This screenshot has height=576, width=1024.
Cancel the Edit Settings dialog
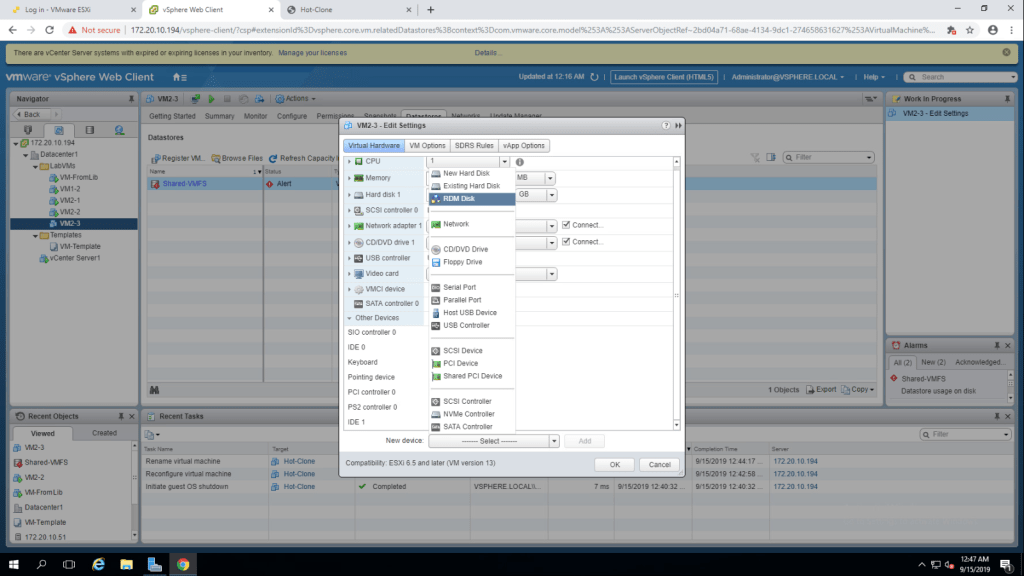(x=659, y=465)
